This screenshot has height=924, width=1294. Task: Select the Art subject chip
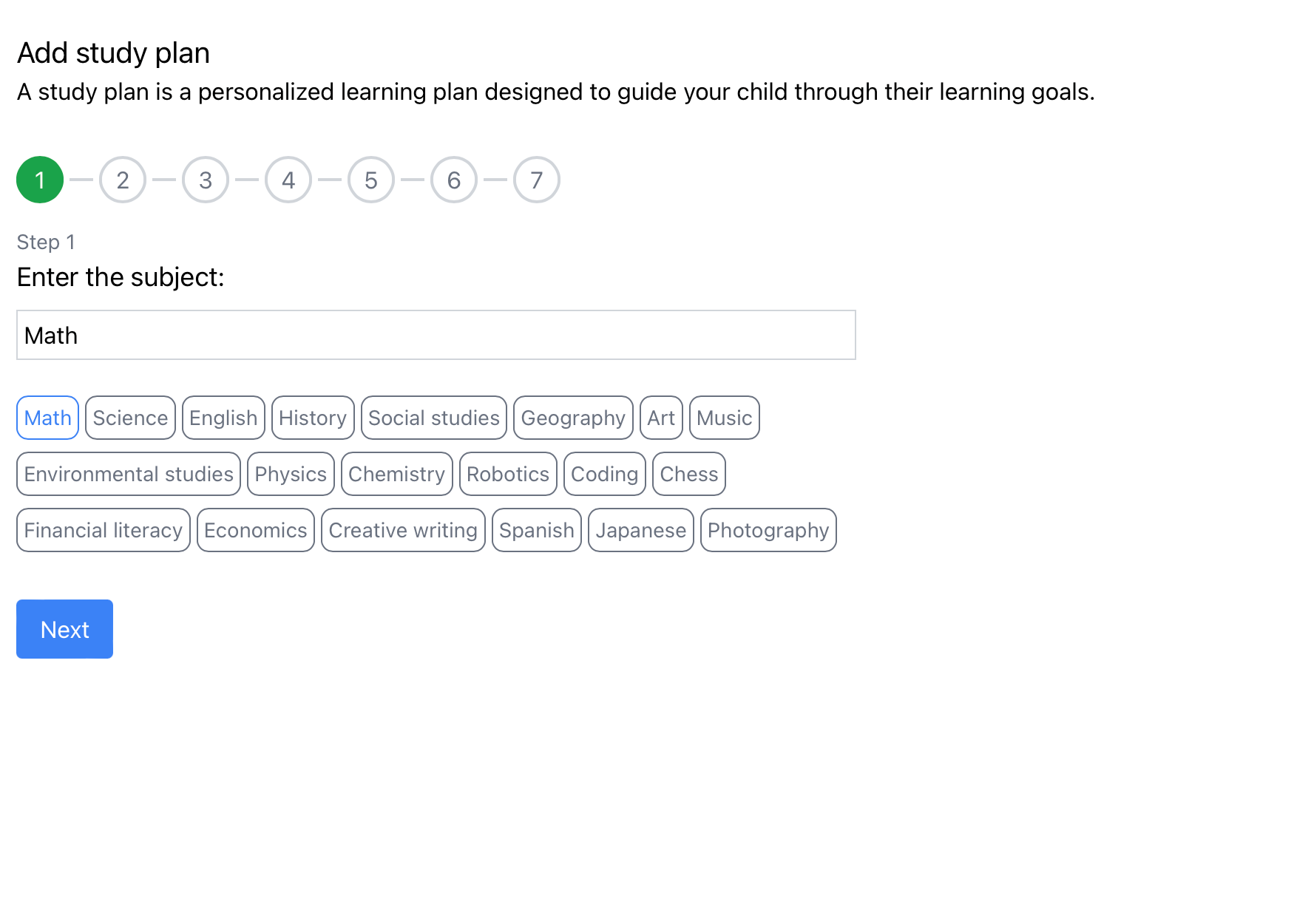coord(661,418)
